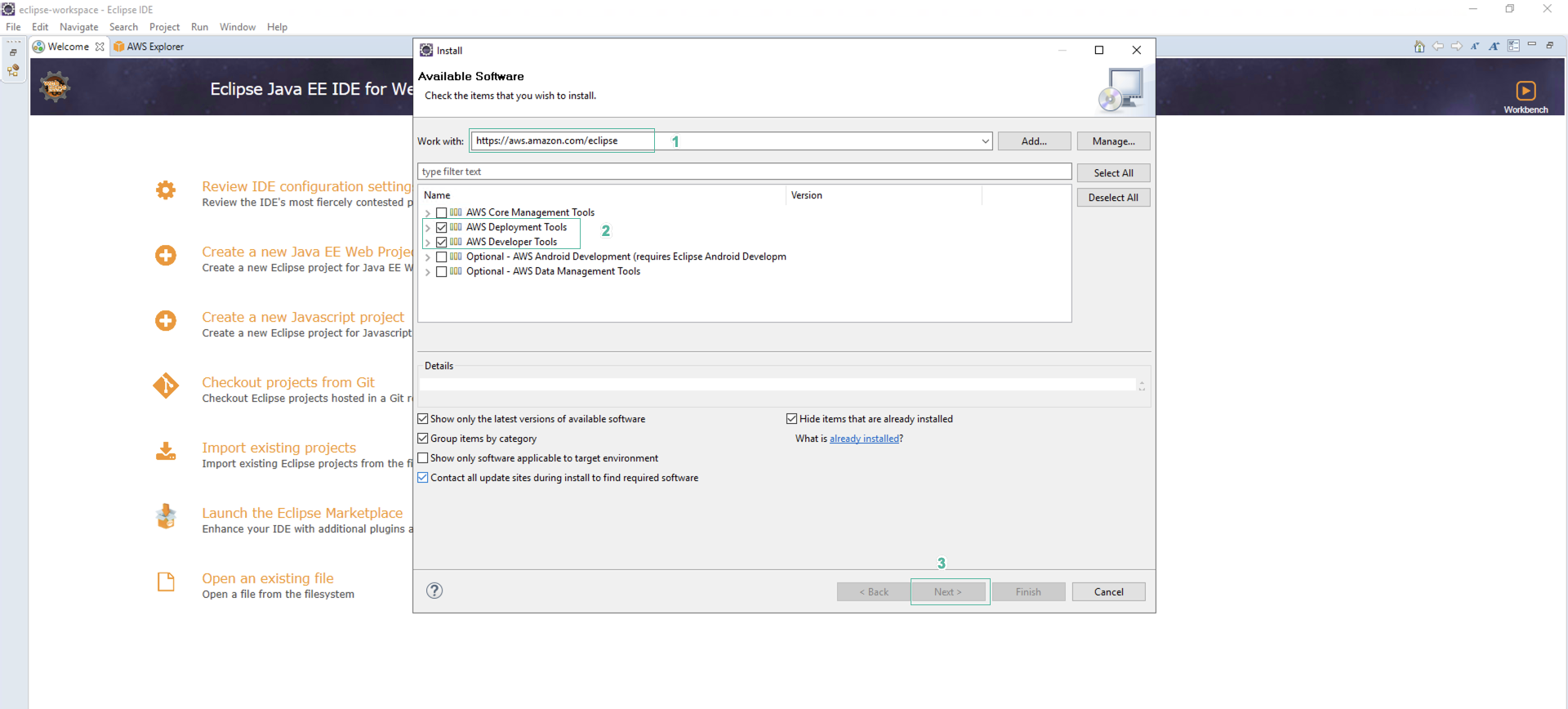Click the Select All button

pos(1113,173)
